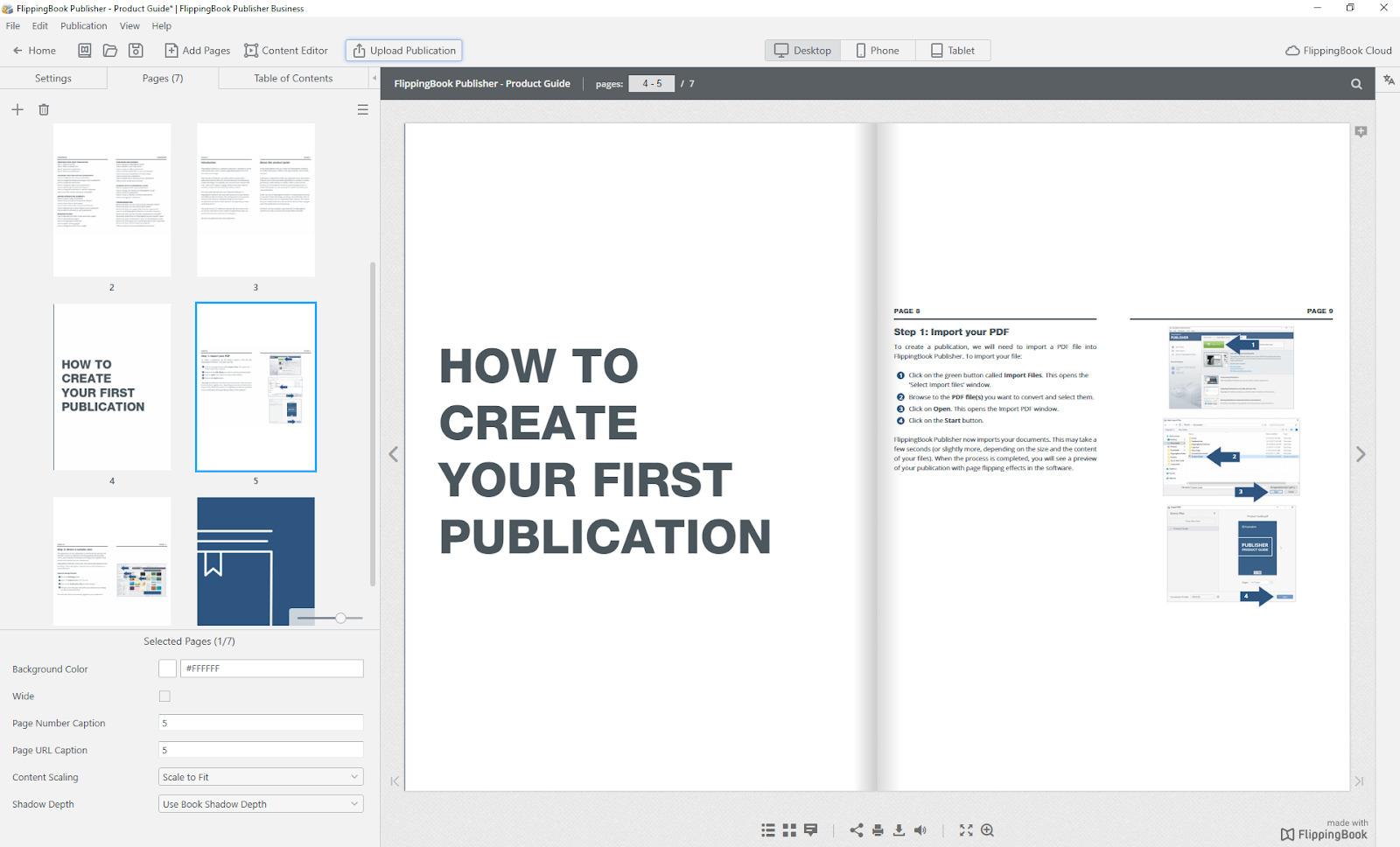Viewport: 1400px width, 847px height.
Task: Switch preview to Phone mode
Action: point(878,51)
